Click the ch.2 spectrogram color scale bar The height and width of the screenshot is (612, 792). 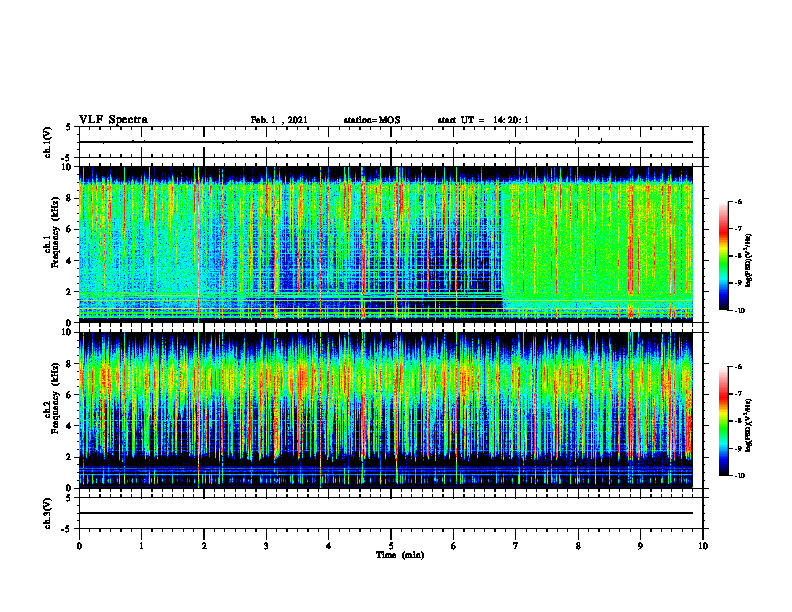point(723,421)
